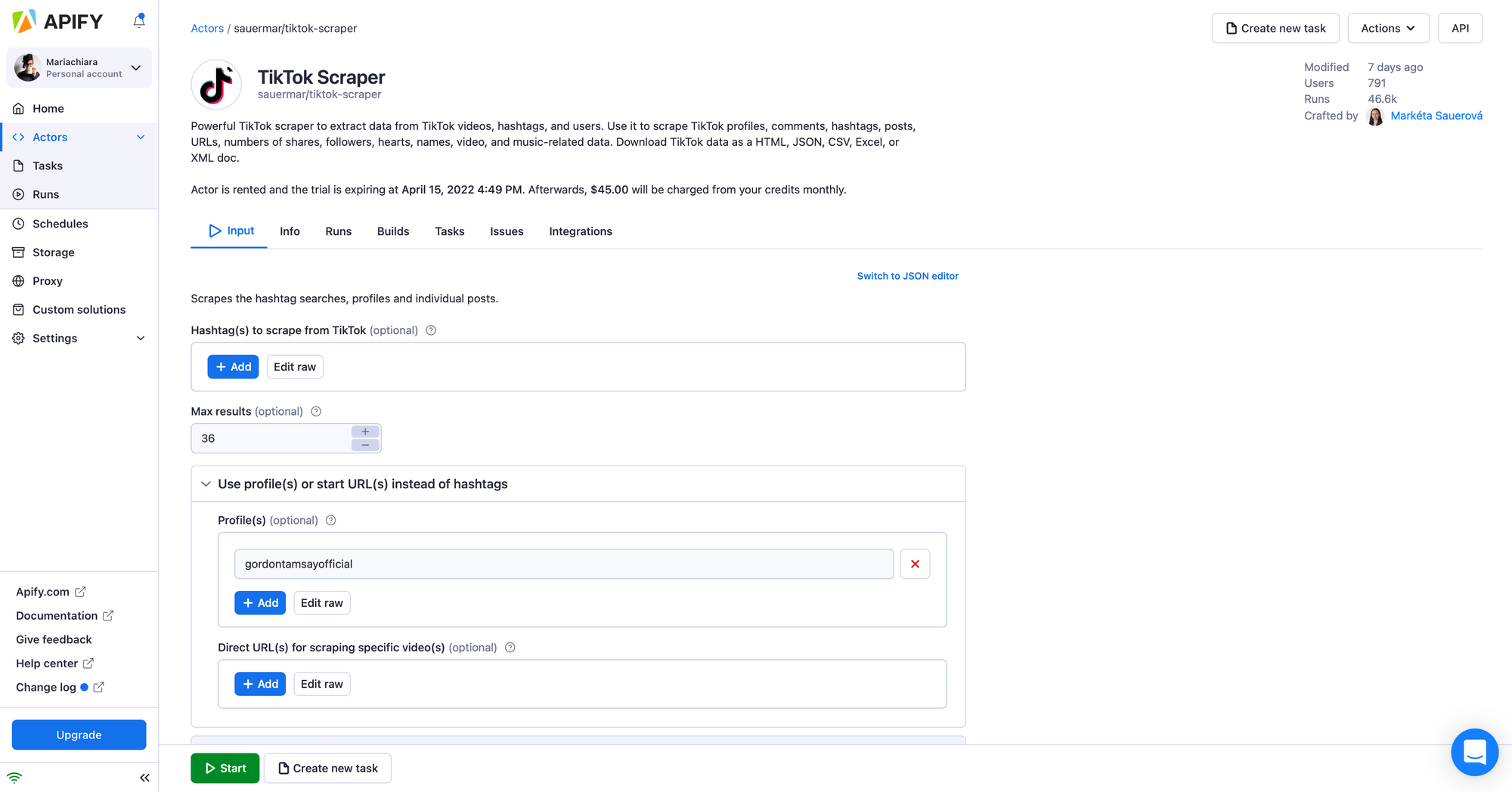Image resolution: width=1512 pixels, height=792 pixels.
Task: Click the blue Upgrade button
Action: [79, 735]
